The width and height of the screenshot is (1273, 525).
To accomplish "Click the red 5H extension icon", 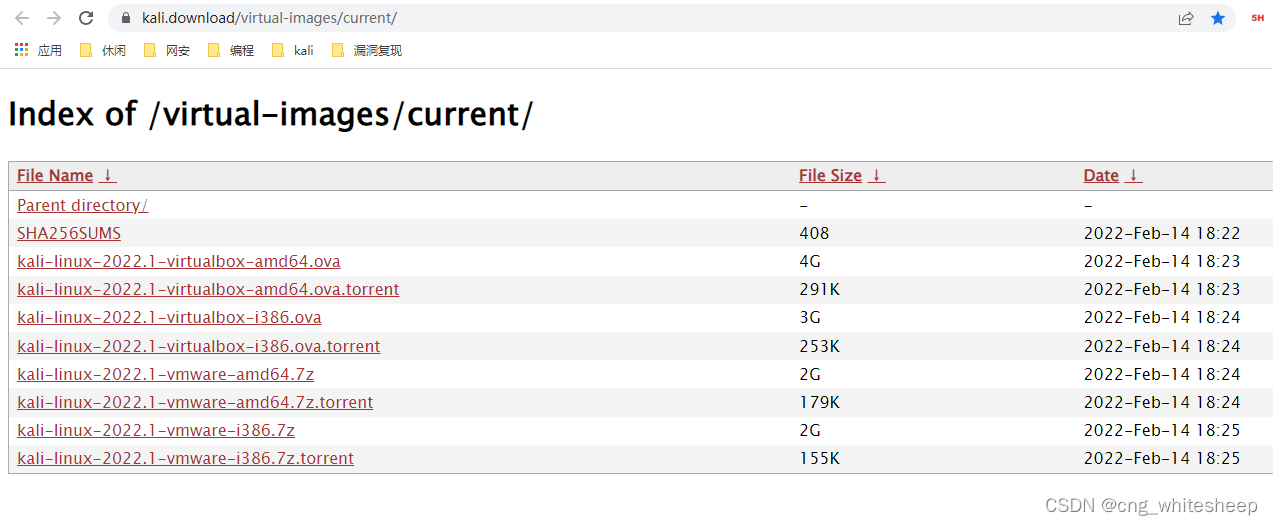I will pyautogui.click(x=1257, y=18).
